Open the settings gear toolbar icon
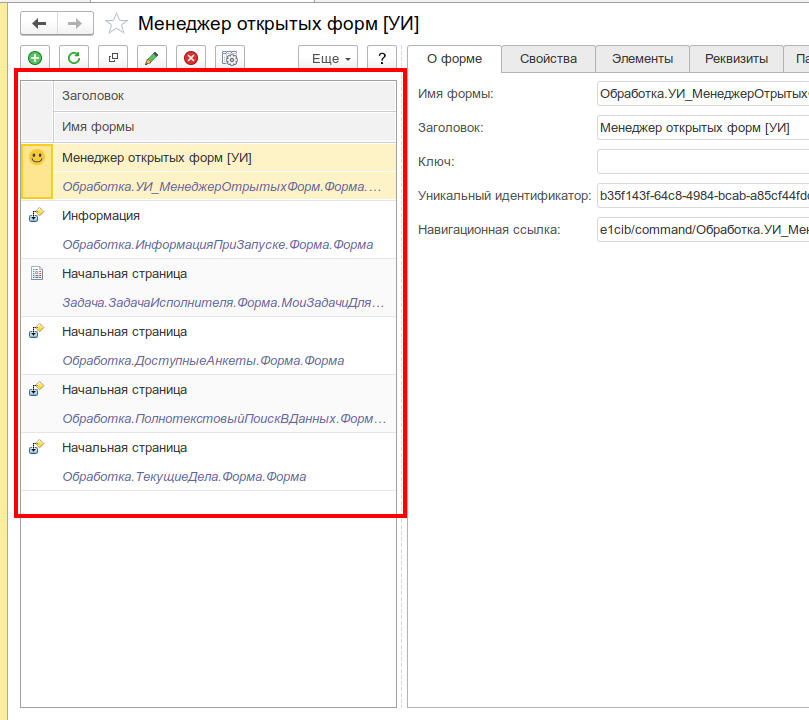 pyautogui.click(x=230, y=58)
